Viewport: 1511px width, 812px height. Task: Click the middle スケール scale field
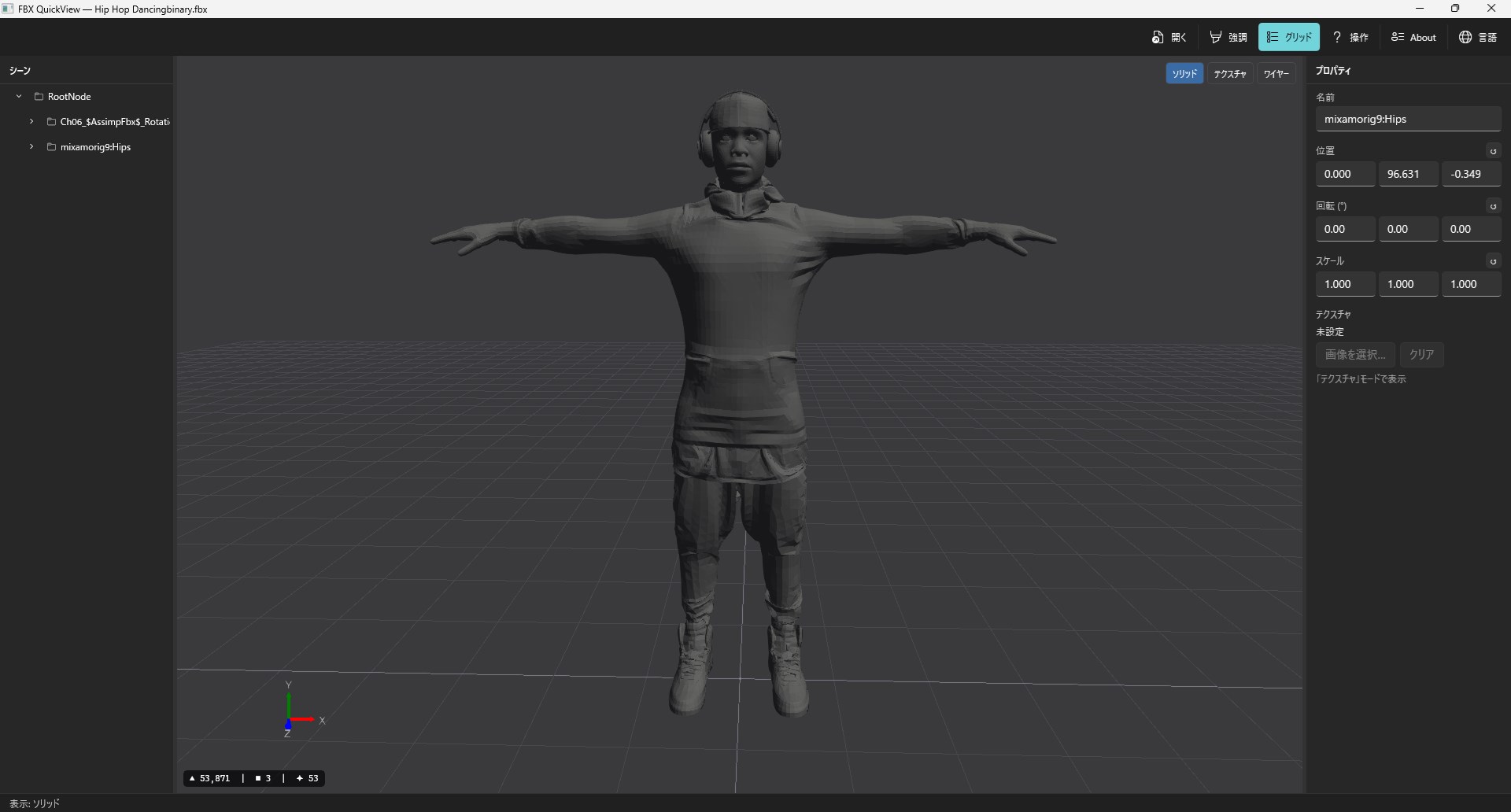pos(1409,284)
